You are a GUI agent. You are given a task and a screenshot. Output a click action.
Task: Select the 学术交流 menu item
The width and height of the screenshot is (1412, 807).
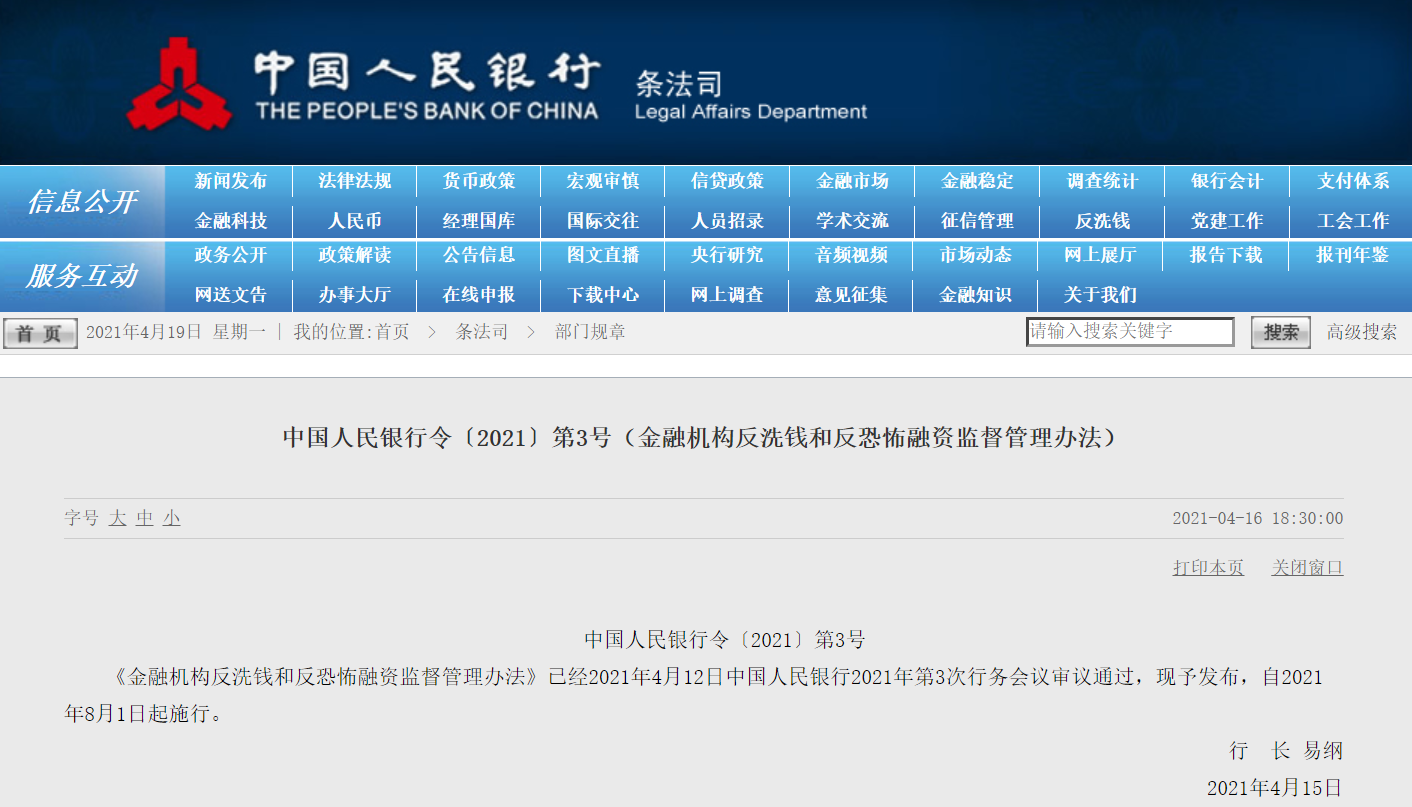coord(852,221)
